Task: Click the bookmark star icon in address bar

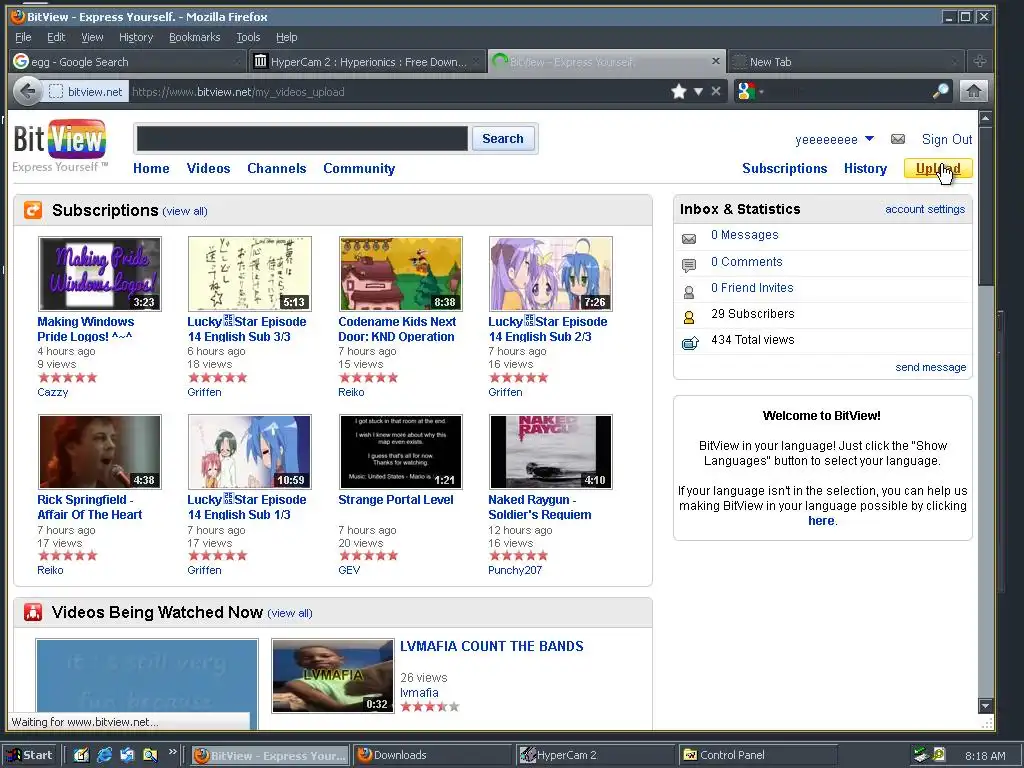Action: (679, 91)
